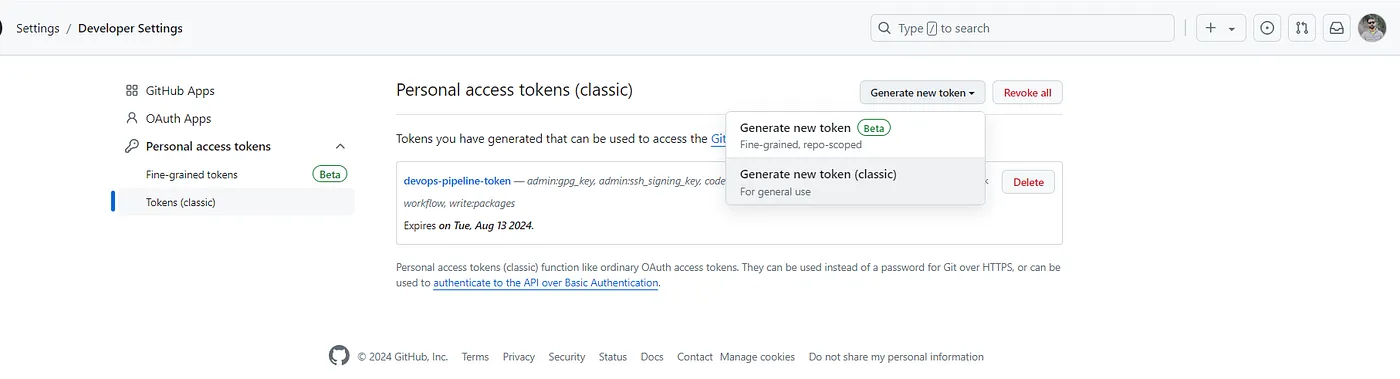Click the search magnifier icon
Screen dimensions: 1400x379
pyautogui.click(x=884, y=28)
